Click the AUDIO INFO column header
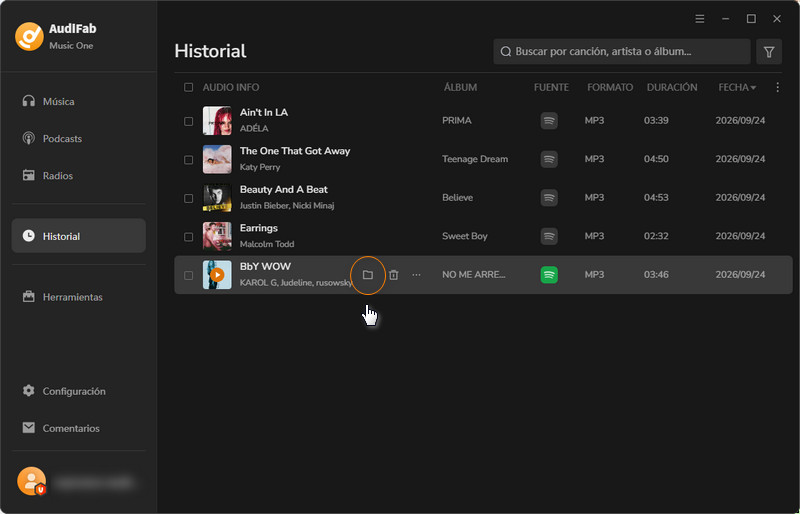The height and width of the screenshot is (514, 800). pos(231,87)
